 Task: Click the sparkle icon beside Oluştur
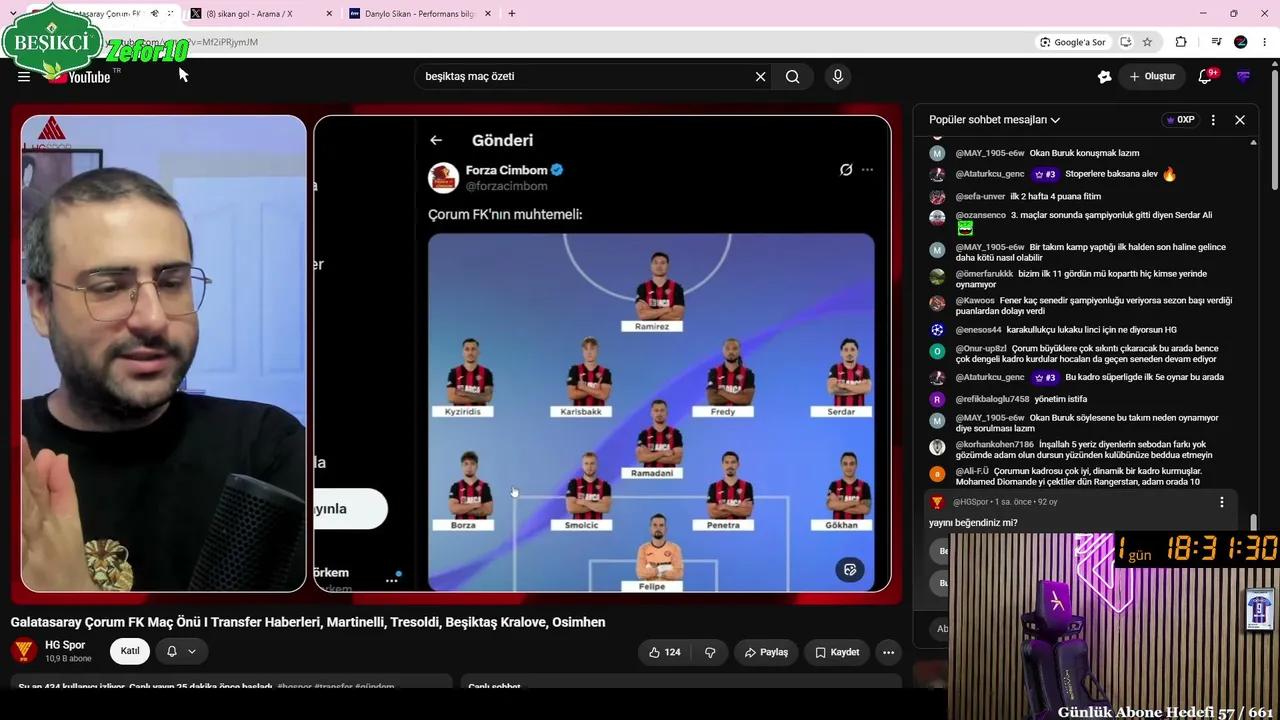(1105, 77)
